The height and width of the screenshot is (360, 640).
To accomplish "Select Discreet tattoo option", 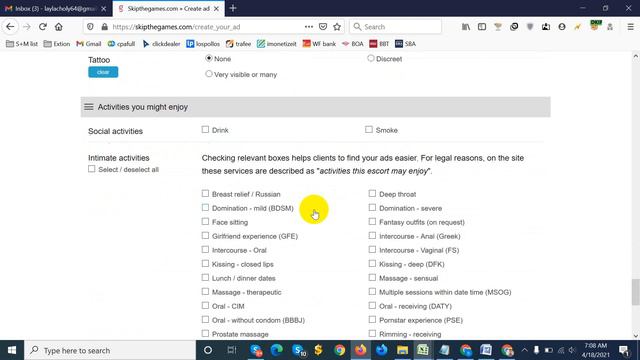I will (371, 58).
